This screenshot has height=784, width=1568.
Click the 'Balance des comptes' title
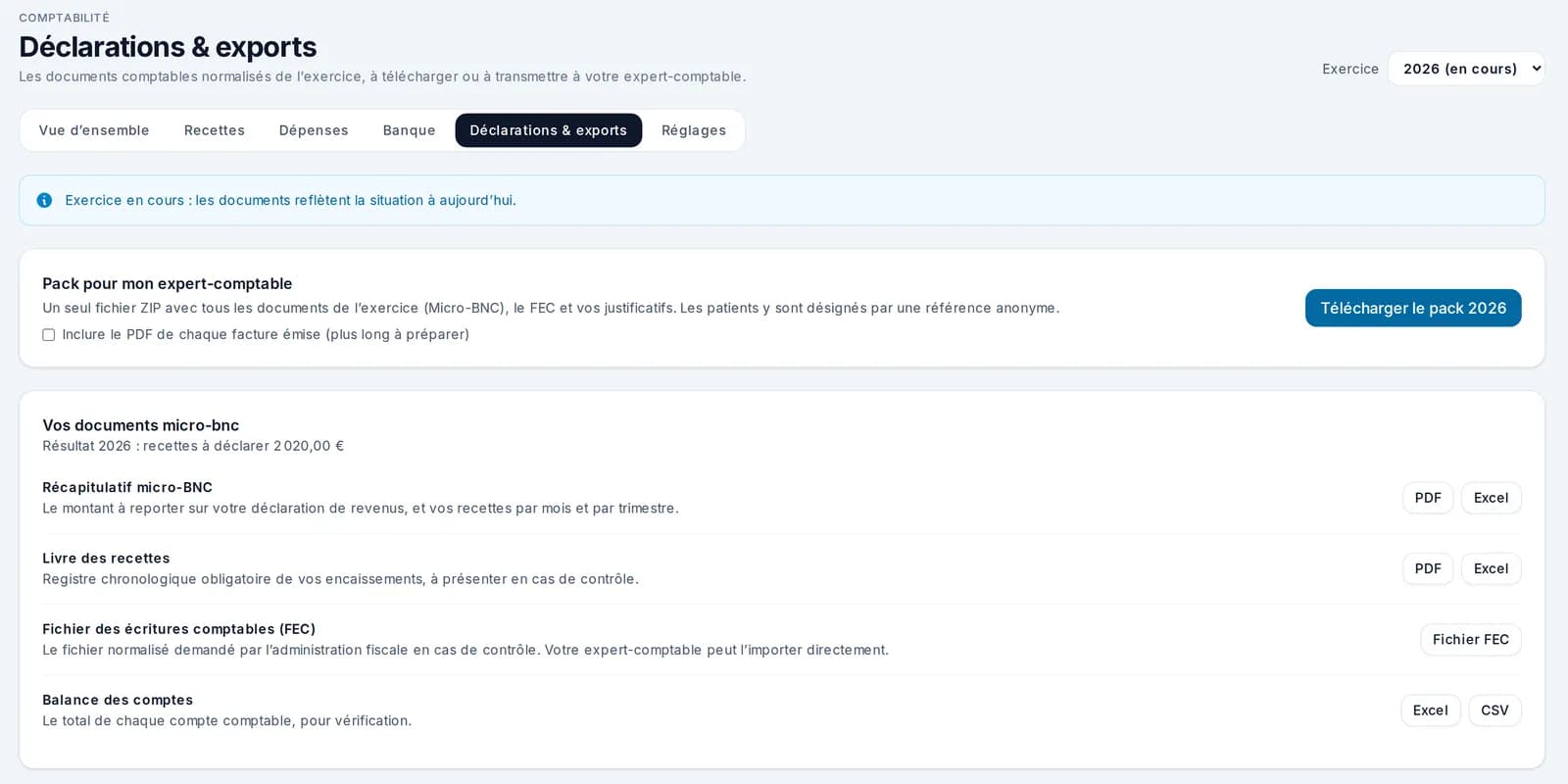tap(118, 700)
